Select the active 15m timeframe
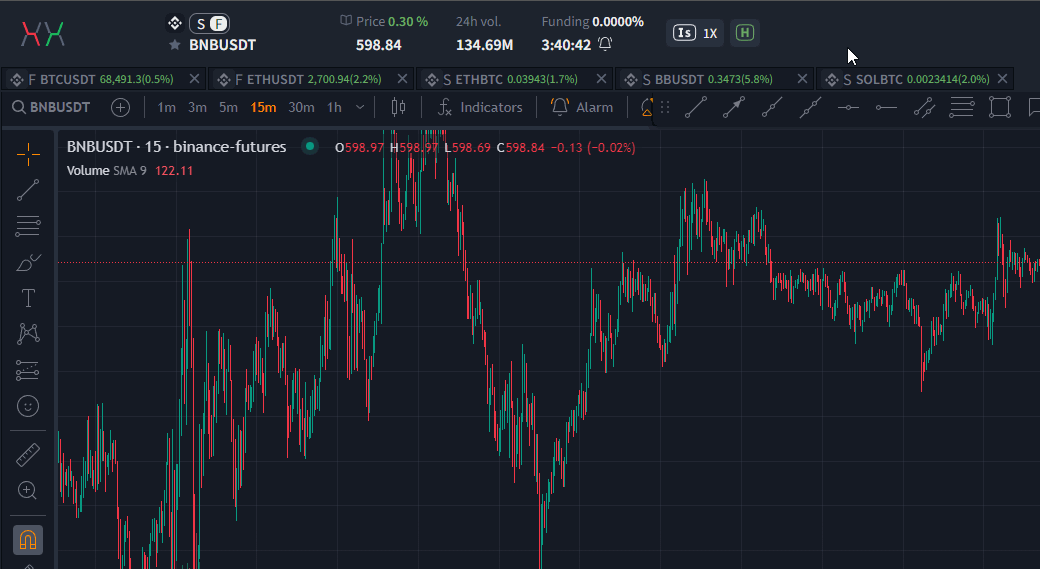 click(263, 107)
